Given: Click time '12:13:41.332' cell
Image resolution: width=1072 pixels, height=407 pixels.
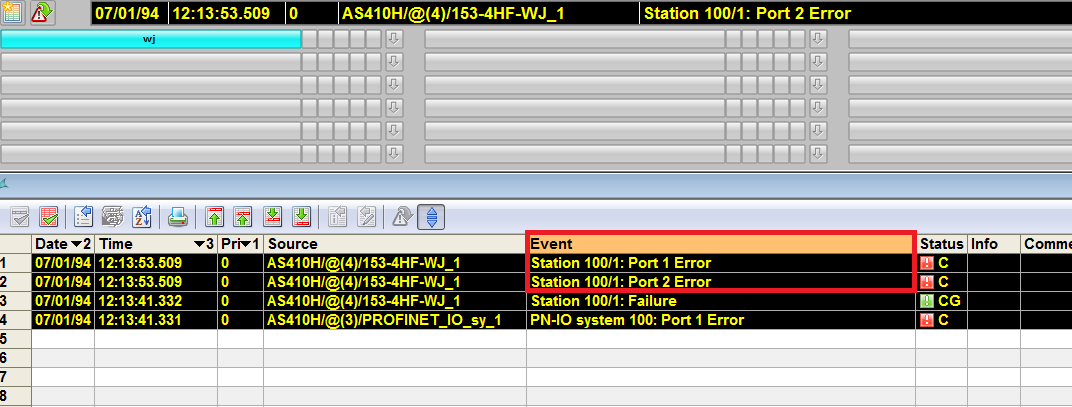Looking at the screenshot, I should pos(156,301).
